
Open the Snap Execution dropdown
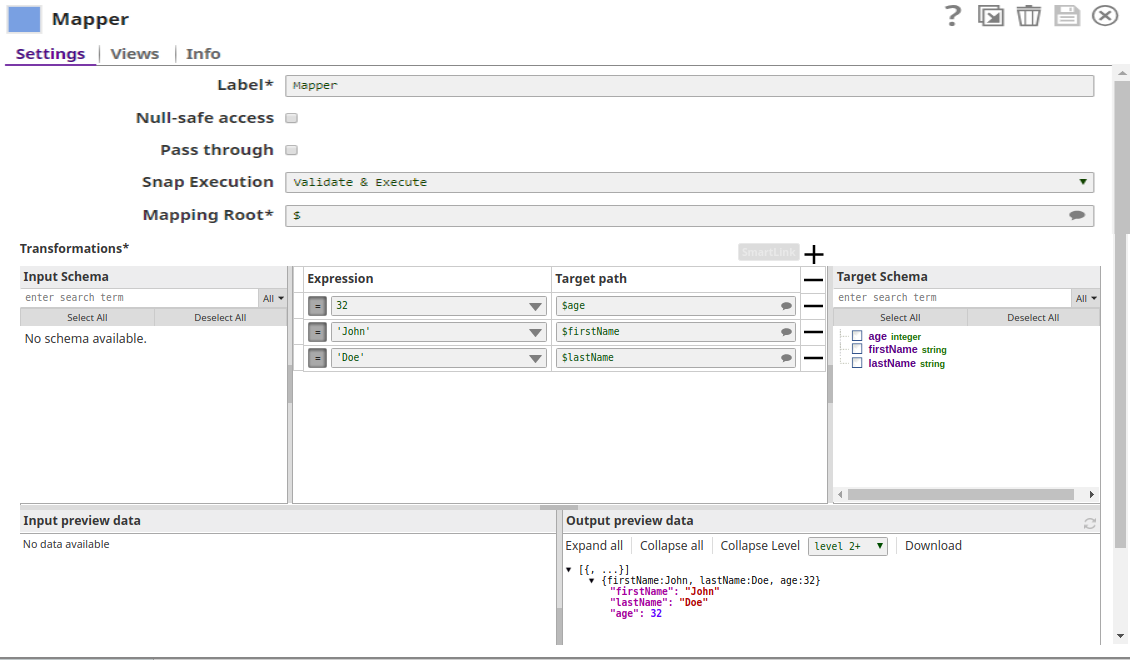point(1081,182)
